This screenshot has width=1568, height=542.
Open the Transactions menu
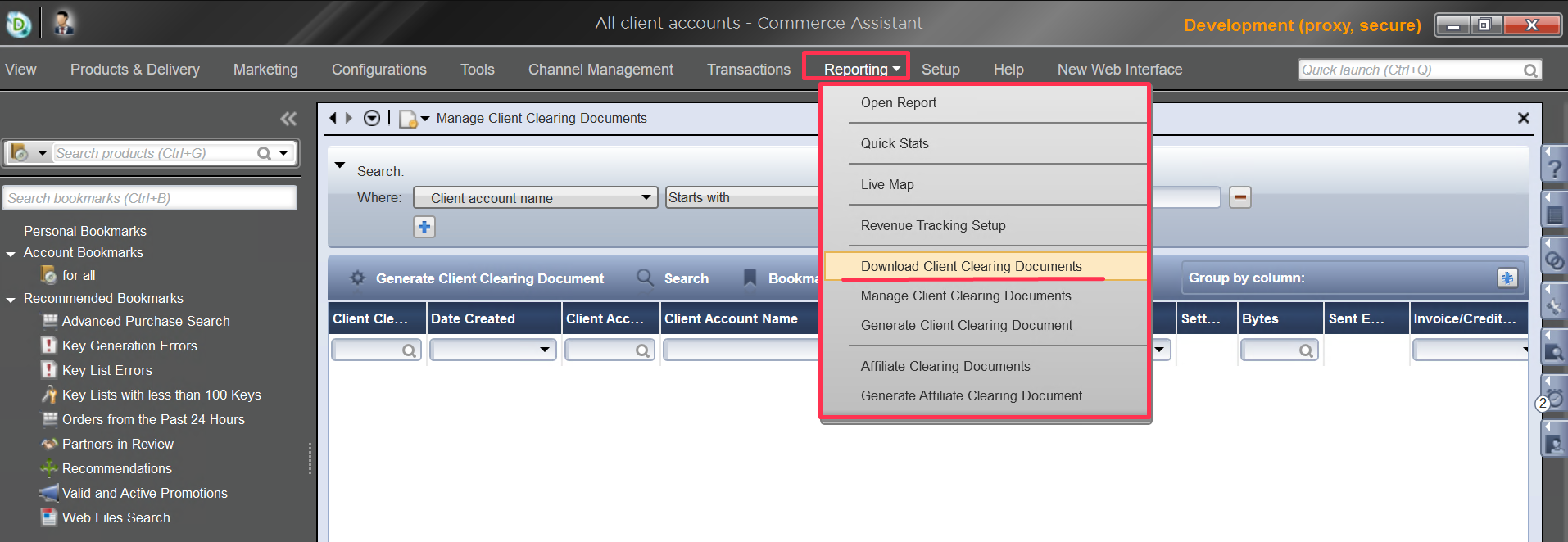pos(748,70)
